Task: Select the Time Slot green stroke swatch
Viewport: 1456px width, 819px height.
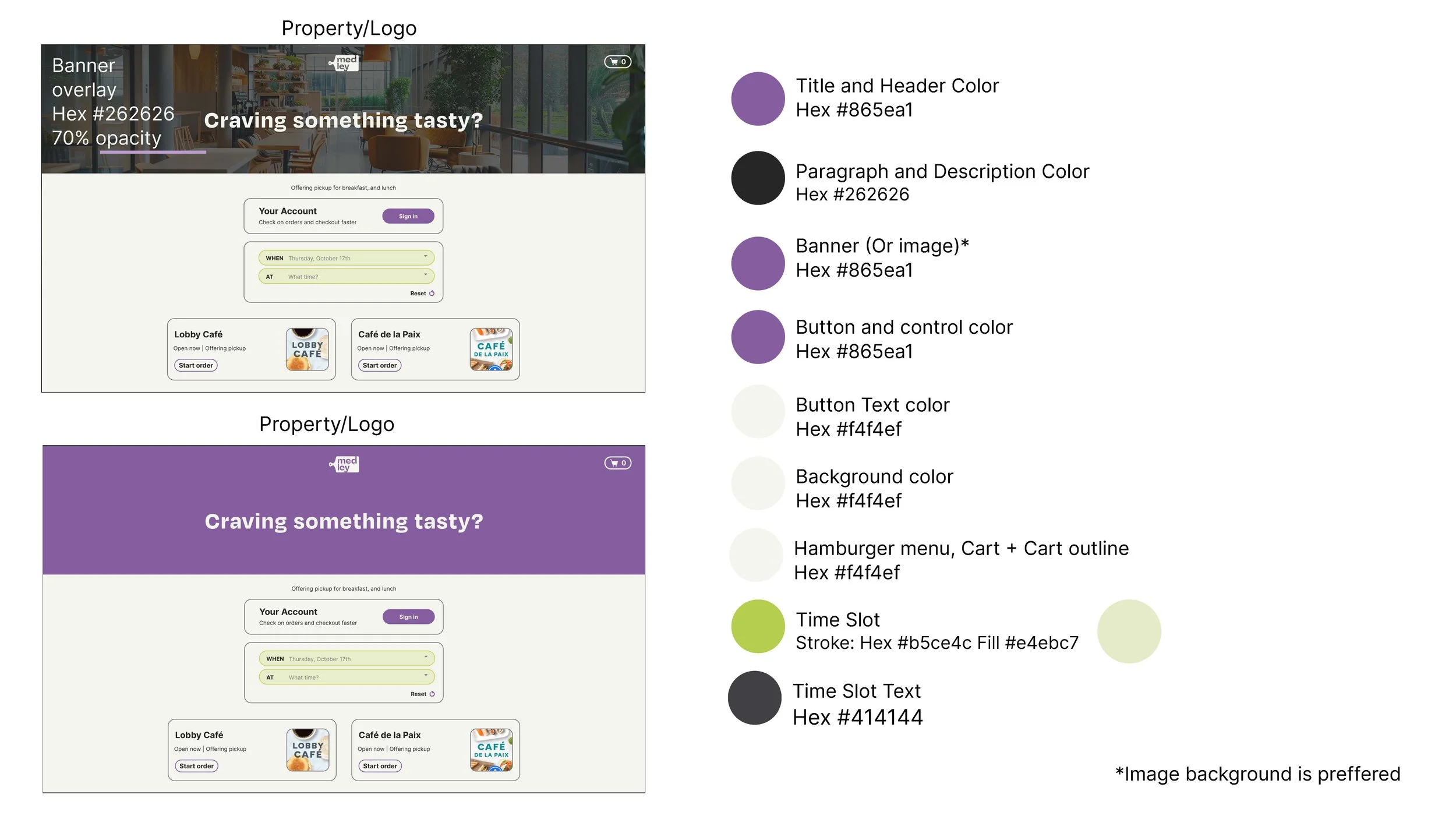Action: click(758, 627)
